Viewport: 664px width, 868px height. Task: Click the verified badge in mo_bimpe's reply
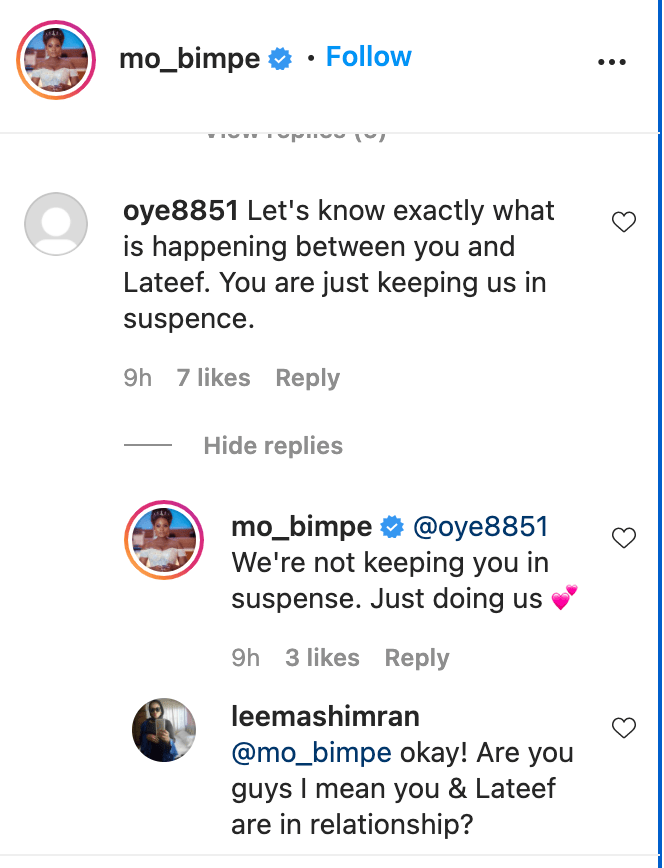coord(393,527)
